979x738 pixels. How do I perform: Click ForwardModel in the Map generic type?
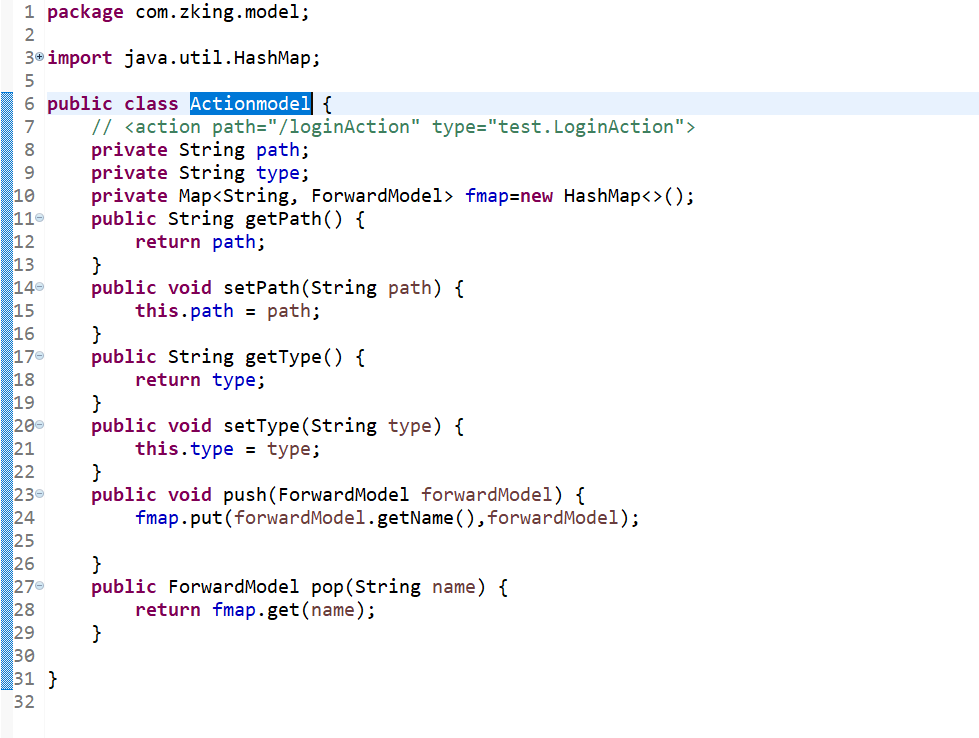(x=377, y=196)
